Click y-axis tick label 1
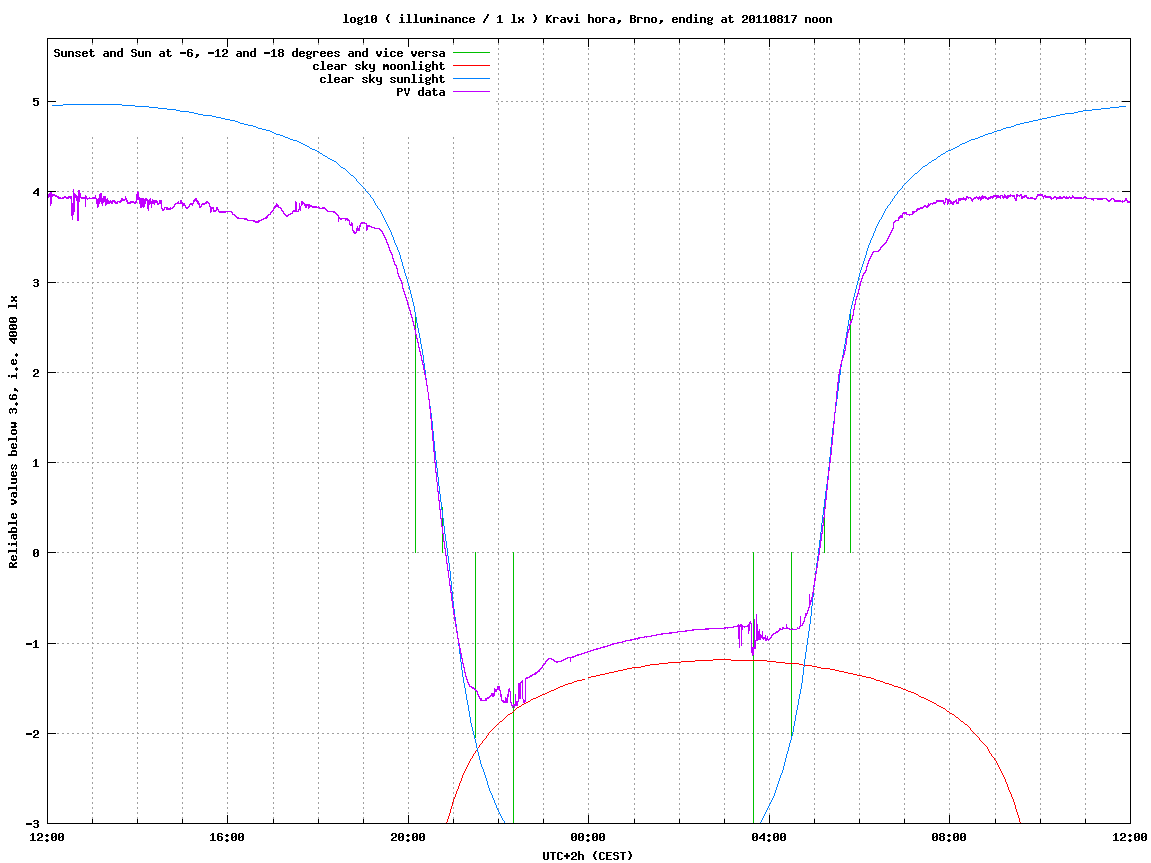This screenshot has width=1151, height=863. coord(35,463)
